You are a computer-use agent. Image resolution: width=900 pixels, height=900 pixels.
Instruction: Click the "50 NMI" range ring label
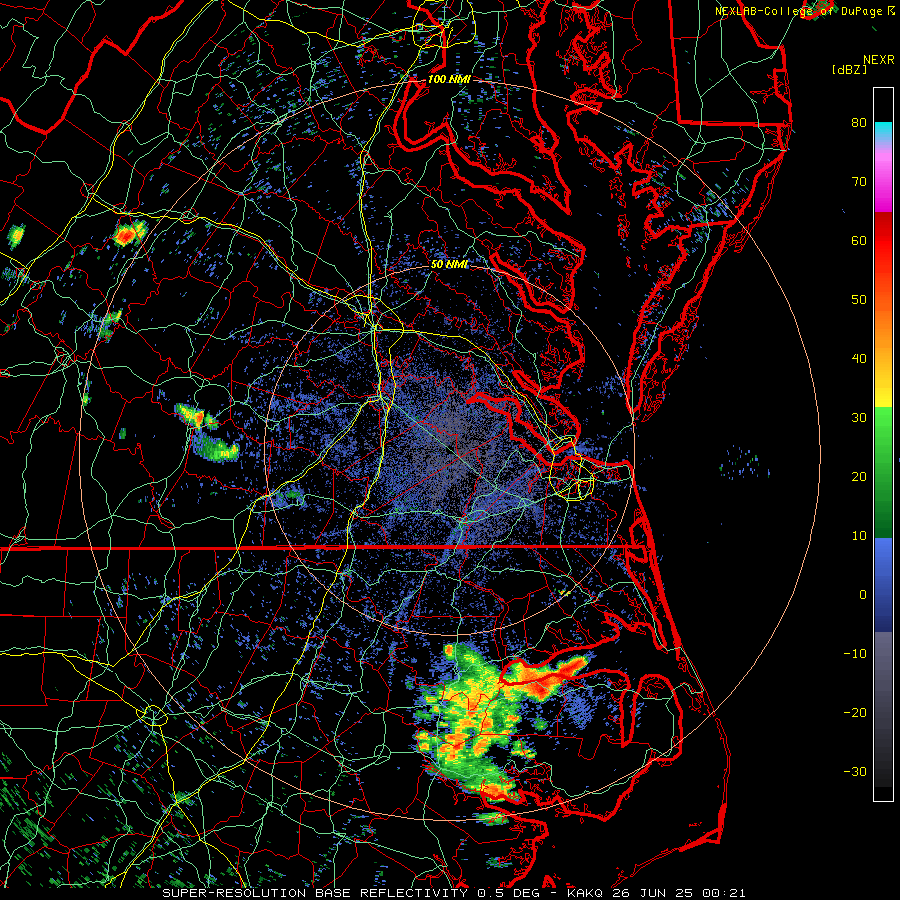[449, 264]
